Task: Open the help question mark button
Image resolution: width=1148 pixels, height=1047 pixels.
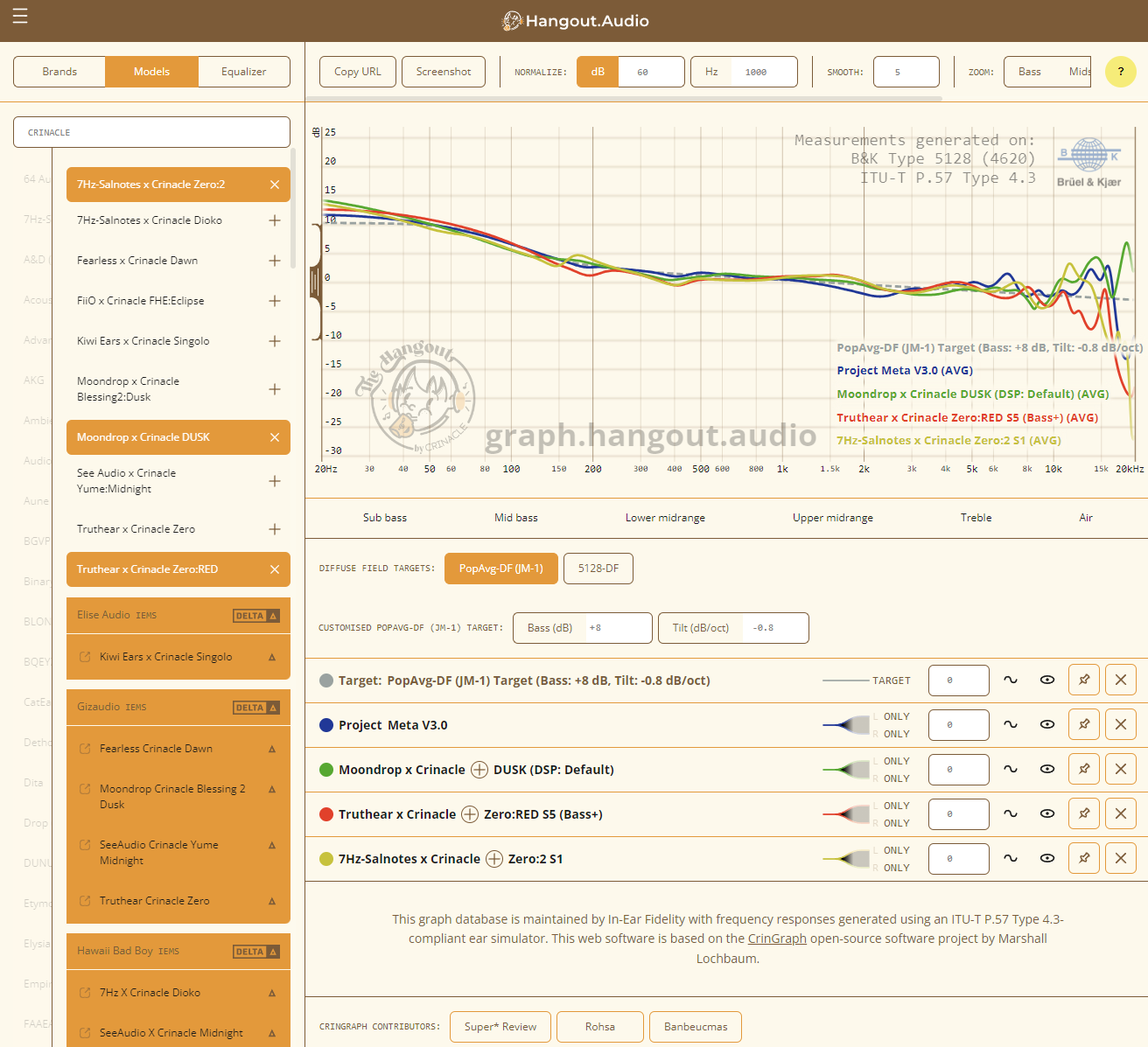Action: pos(1121,72)
